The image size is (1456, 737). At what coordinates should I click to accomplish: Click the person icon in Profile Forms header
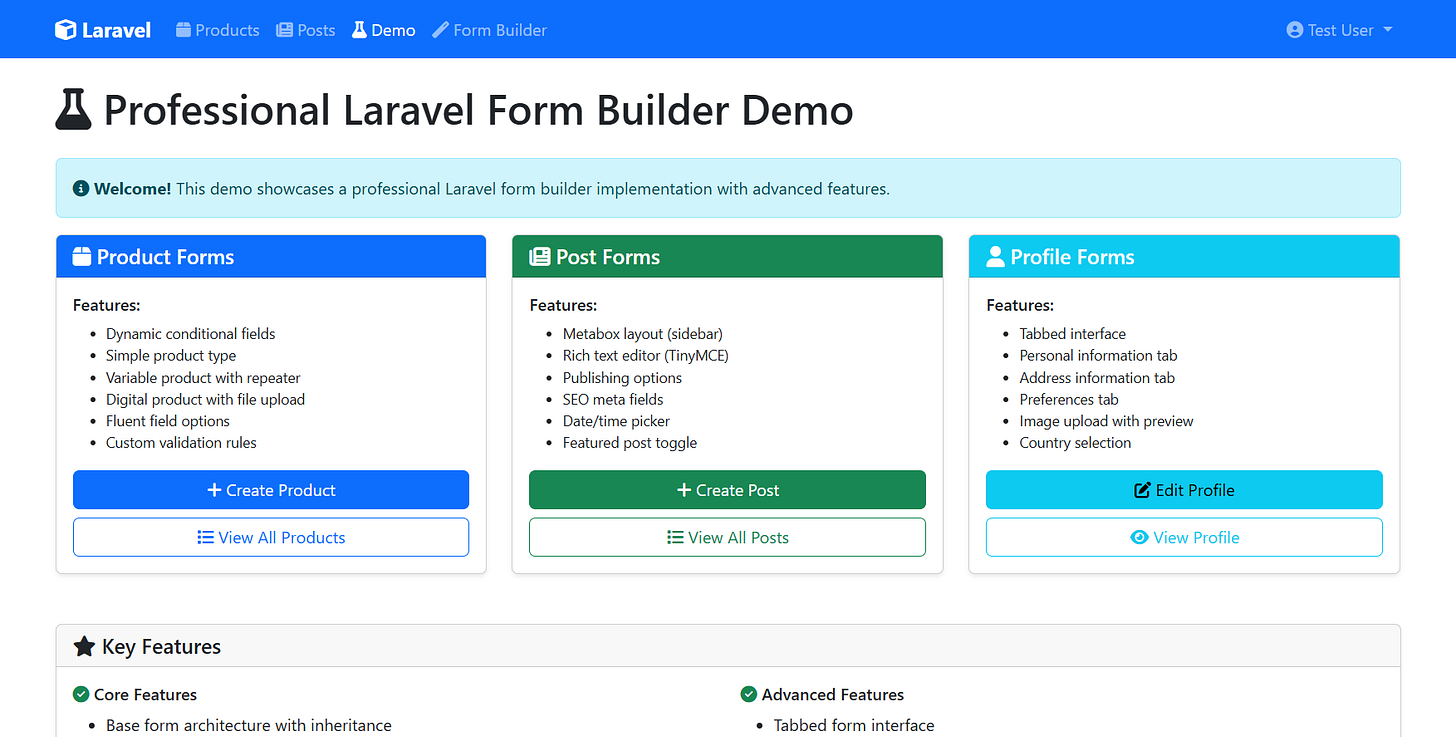point(995,257)
